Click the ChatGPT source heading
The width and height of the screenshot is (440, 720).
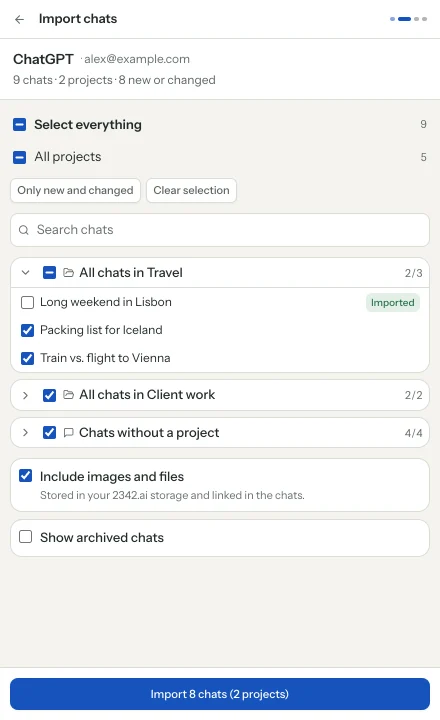[43, 59]
